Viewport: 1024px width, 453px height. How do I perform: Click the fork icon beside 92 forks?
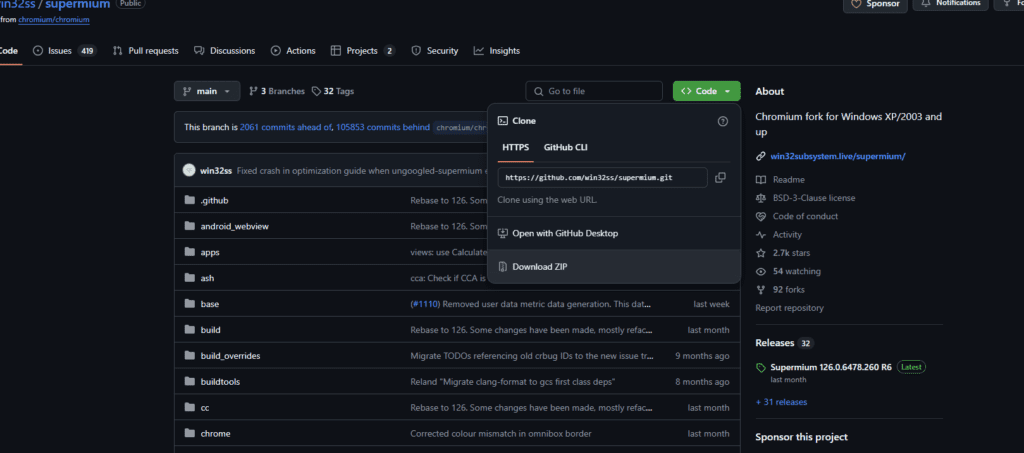(x=760, y=289)
